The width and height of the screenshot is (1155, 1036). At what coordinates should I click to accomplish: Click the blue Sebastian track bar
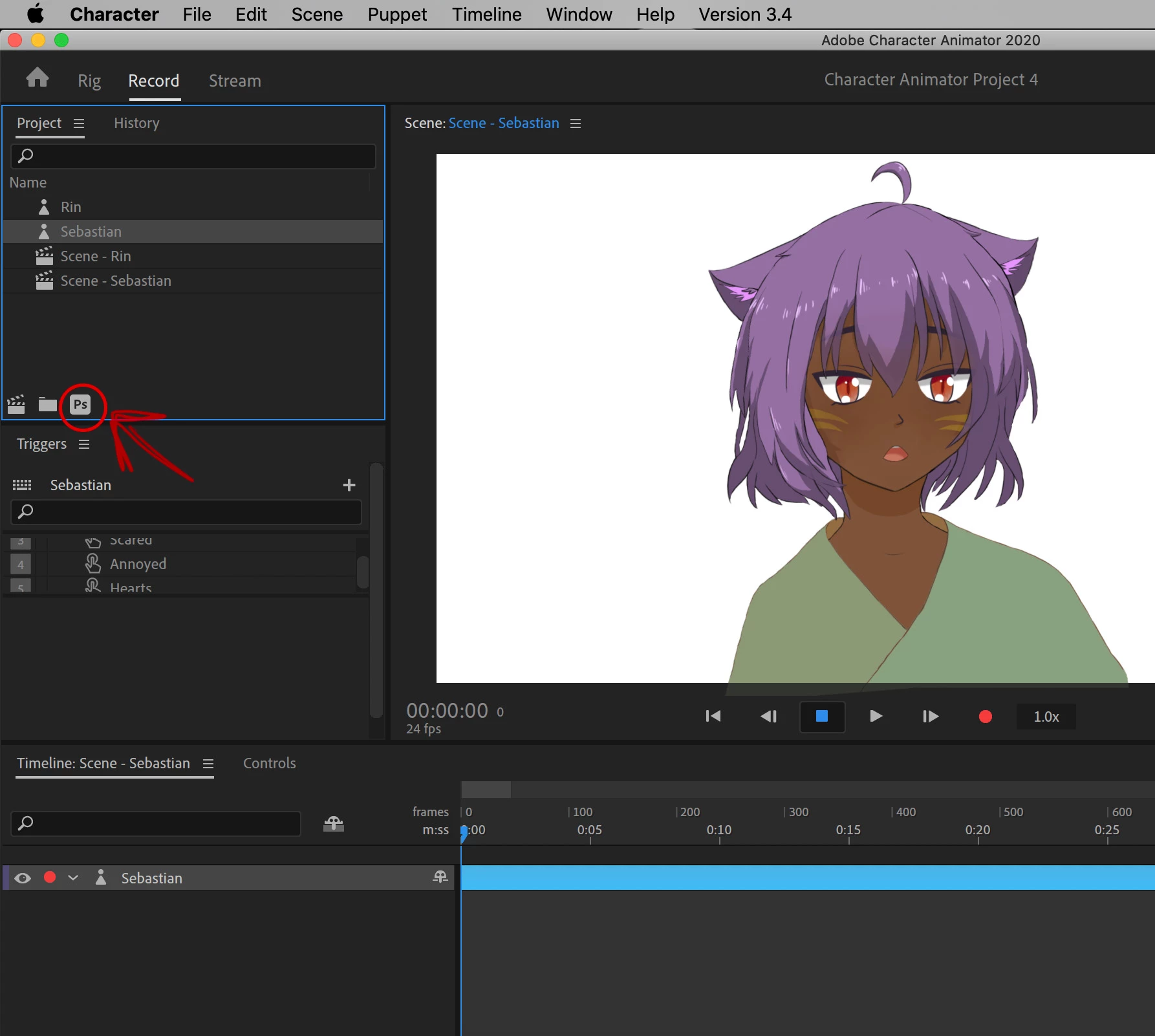[808, 878]
